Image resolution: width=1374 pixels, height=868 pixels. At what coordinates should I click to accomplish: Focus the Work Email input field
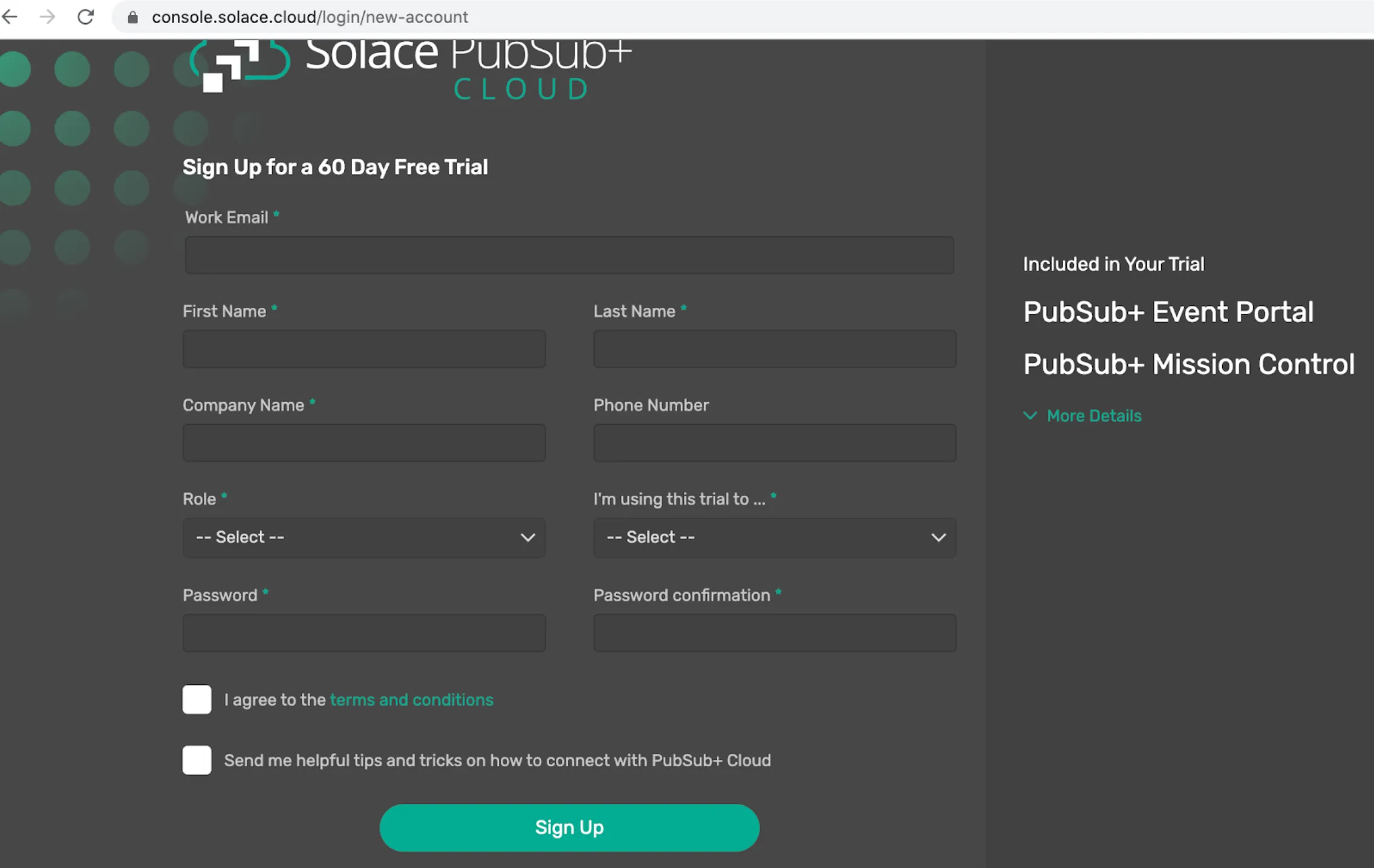click(569, 255)
